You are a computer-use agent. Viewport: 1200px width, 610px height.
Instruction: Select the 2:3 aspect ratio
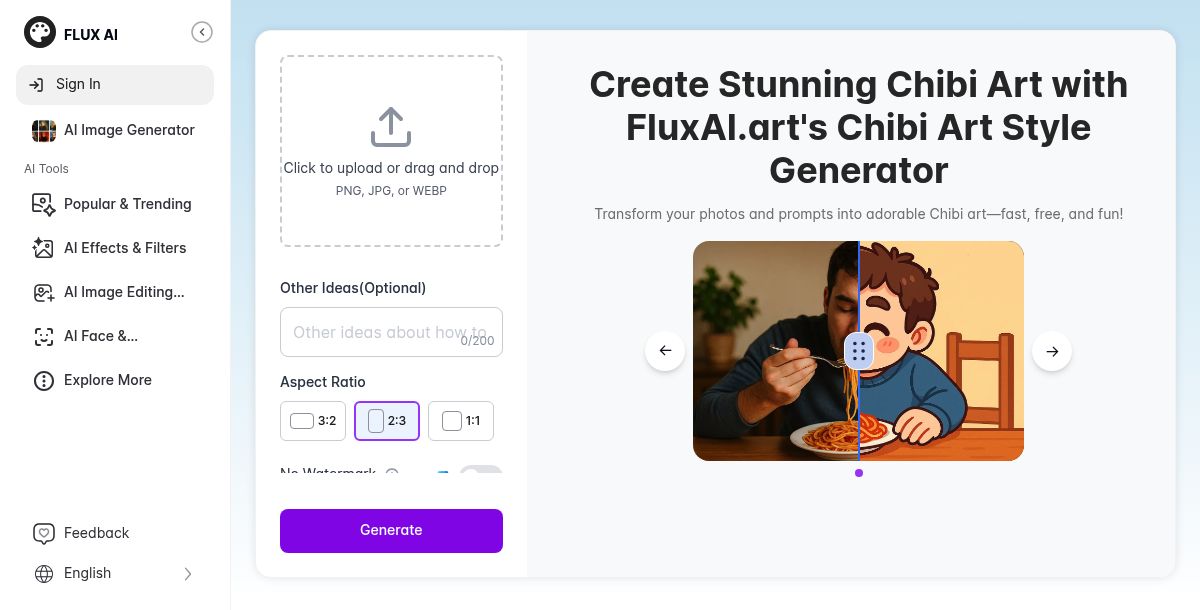click(386, 421)
